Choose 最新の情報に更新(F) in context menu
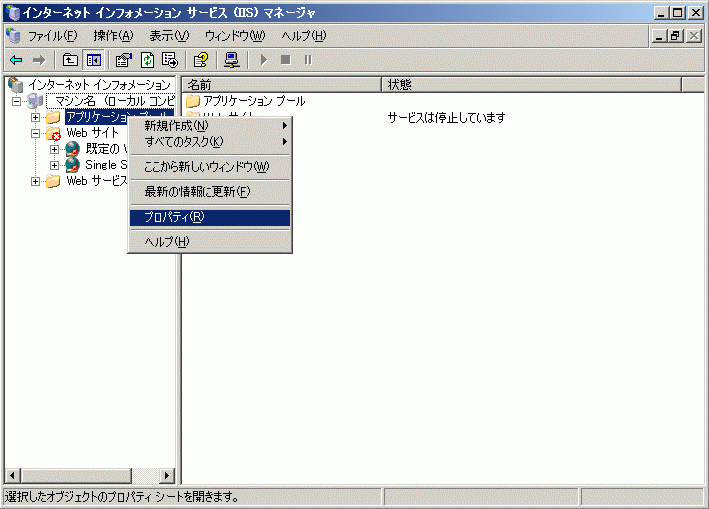Image resolution: width=709 pixels, height=509 pixels. (210, 192)
